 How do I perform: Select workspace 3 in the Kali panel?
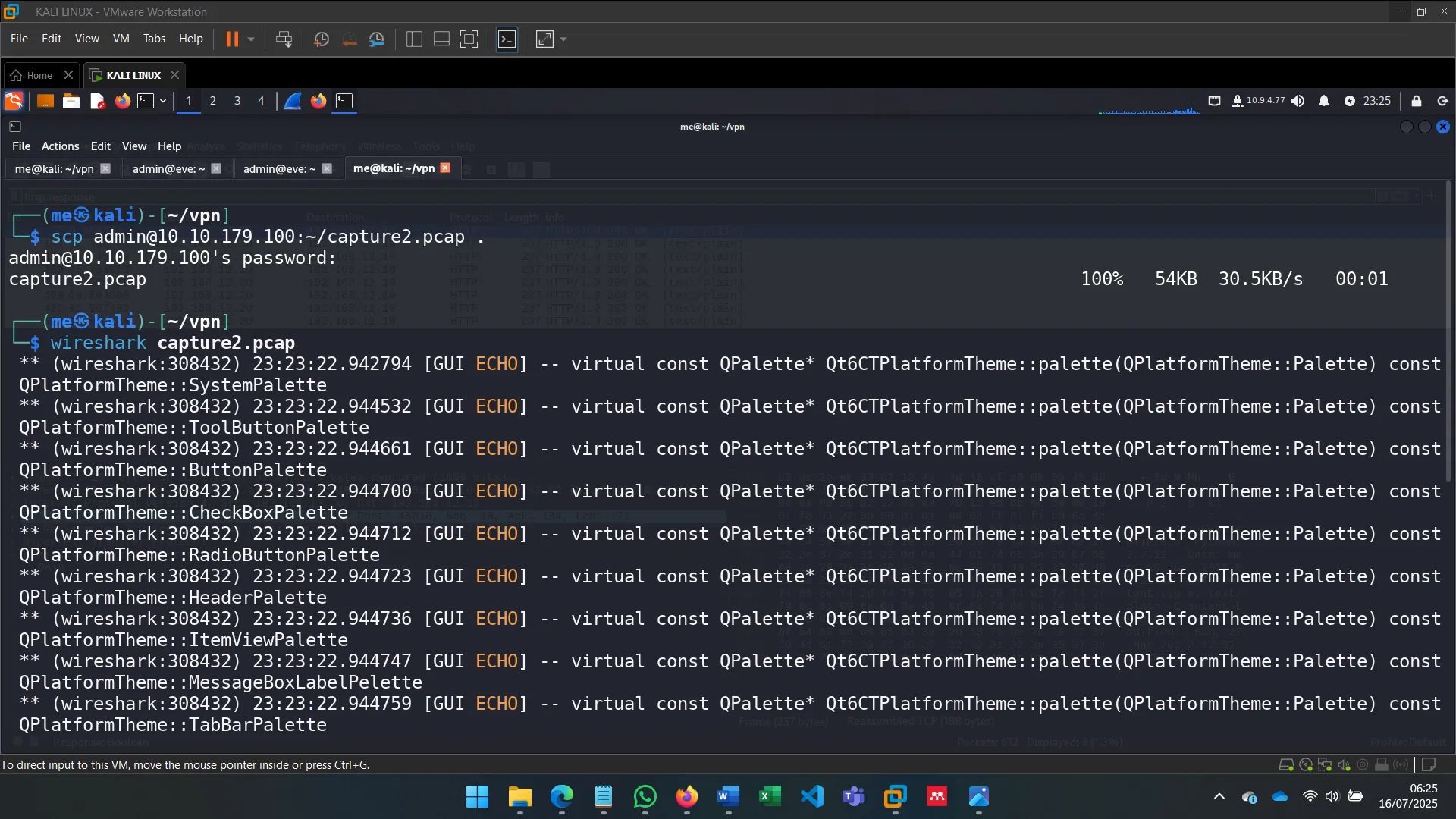pyautogui.click(x=237, y=101)
